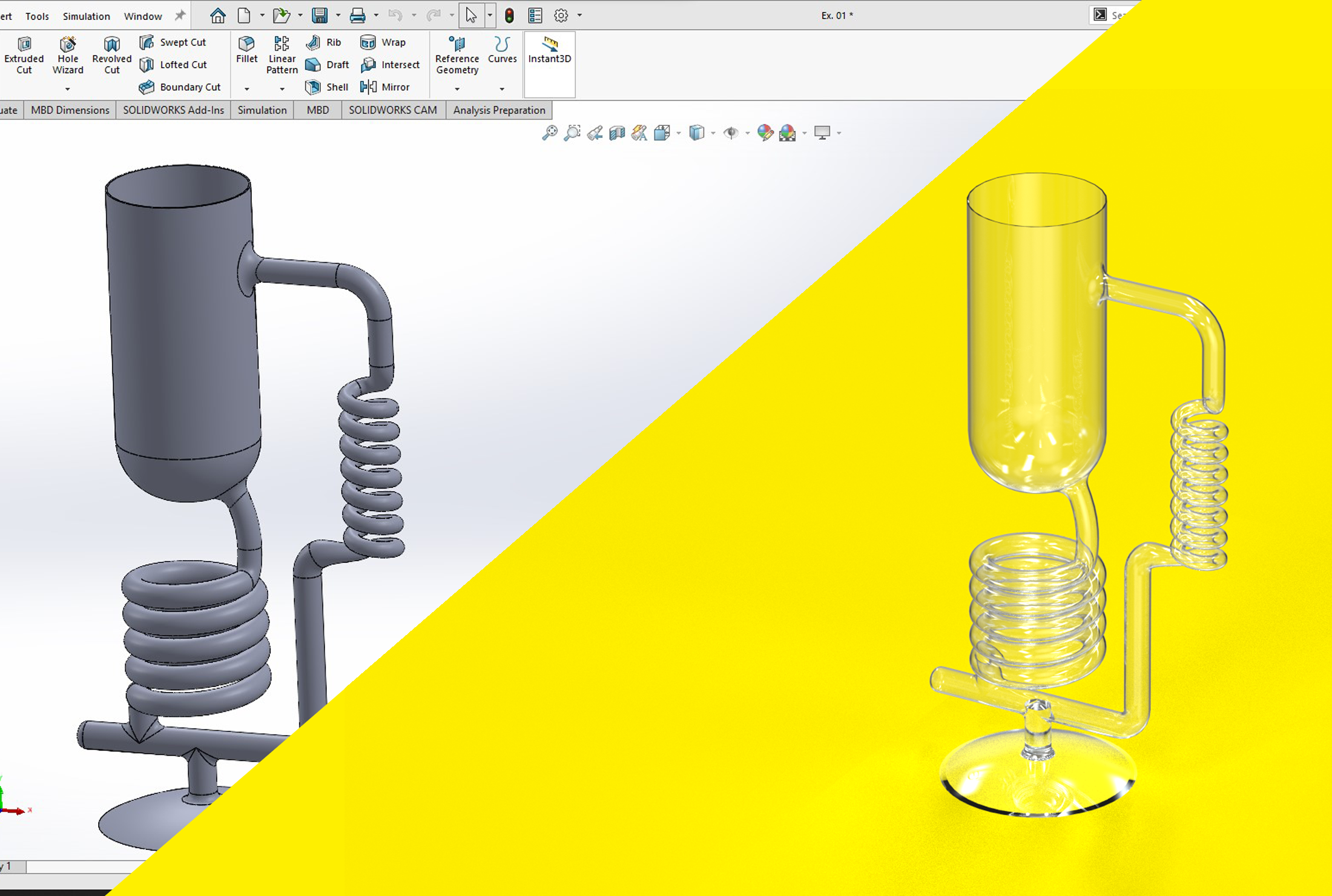Toggle the Hide/Show Items eye icon
Image resolution: width=1332 pixels, height=896 pixels.
[731, 133]
